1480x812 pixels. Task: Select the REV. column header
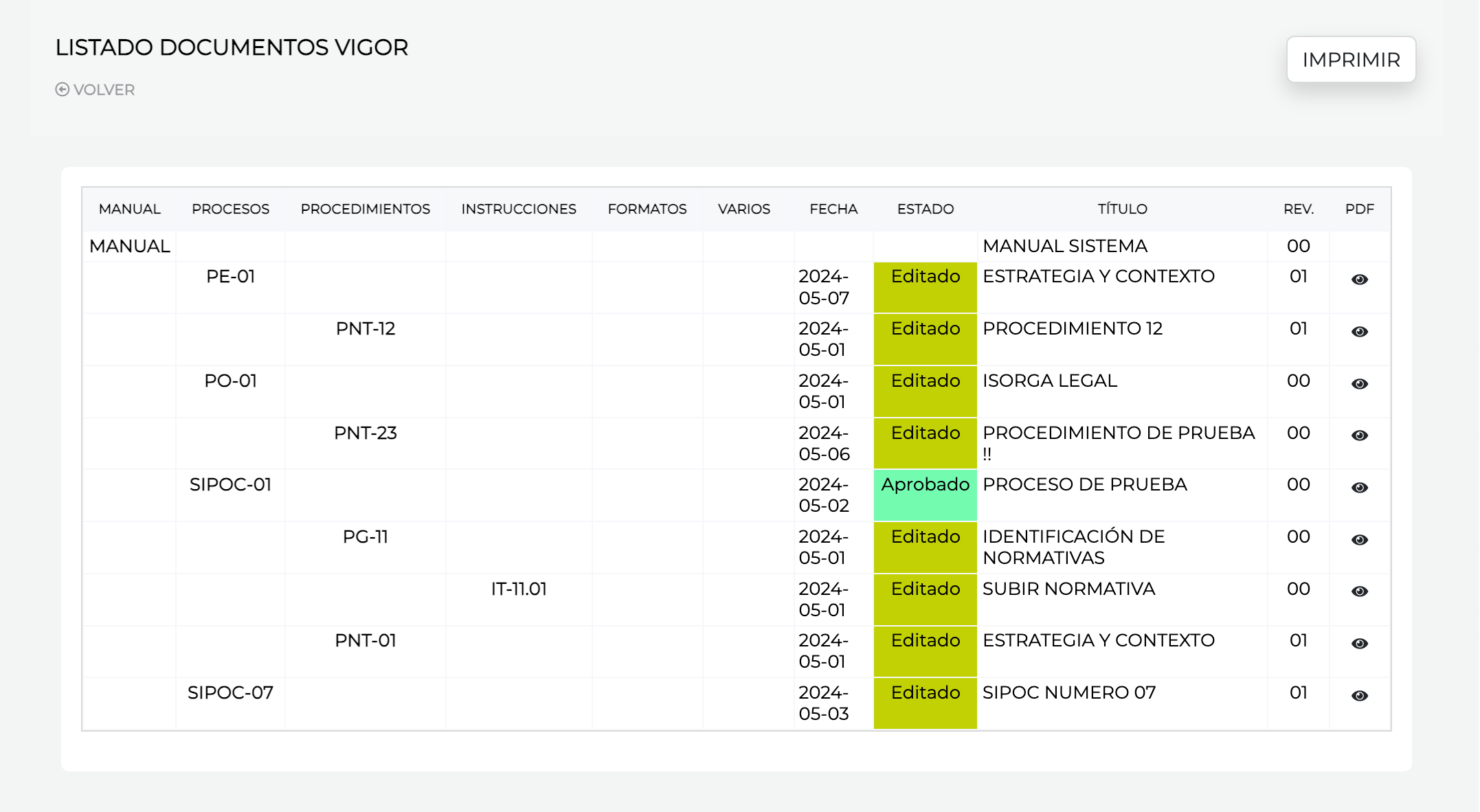[1299, 209]
